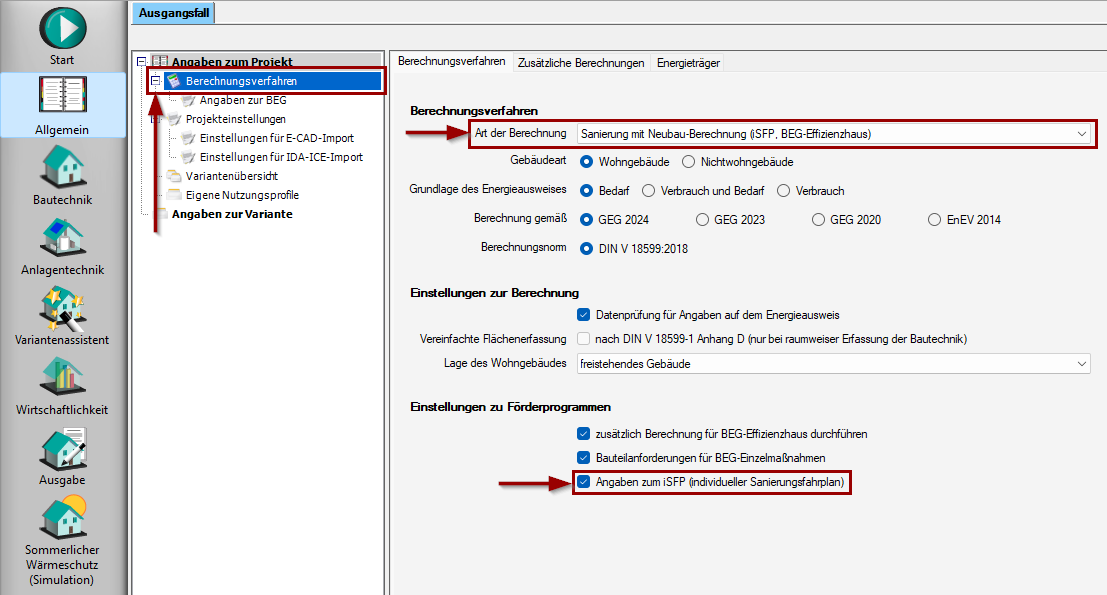Select Angaben zur BEG tree item
Screen dimensions: 1107x595
pos(243,100)
